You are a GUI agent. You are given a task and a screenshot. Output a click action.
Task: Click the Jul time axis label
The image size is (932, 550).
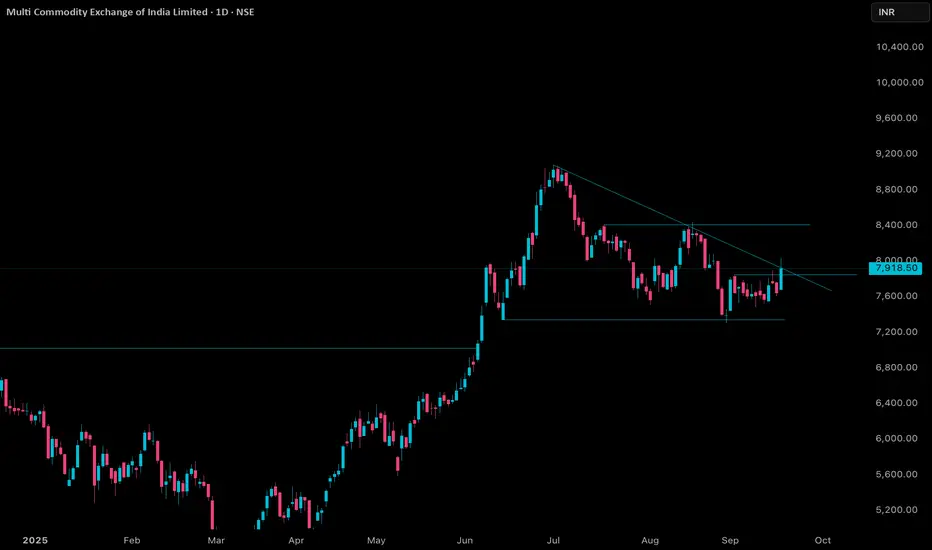coord(553,540)
